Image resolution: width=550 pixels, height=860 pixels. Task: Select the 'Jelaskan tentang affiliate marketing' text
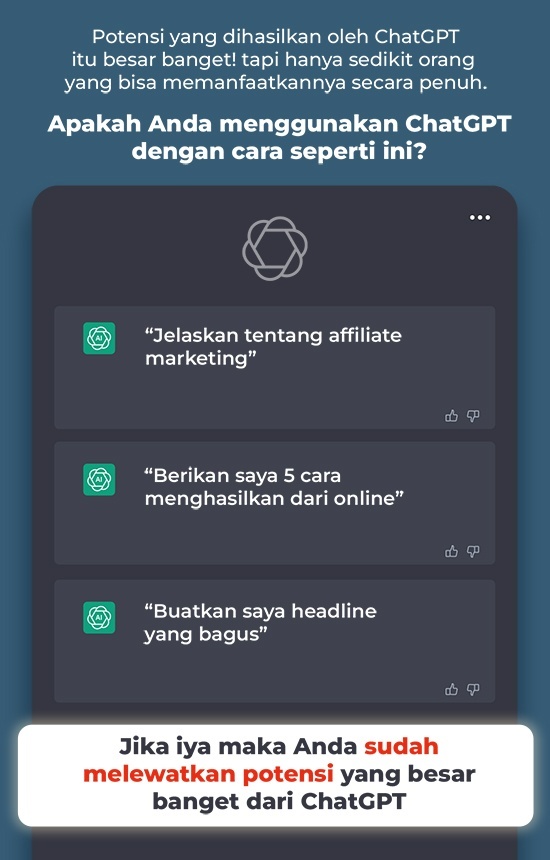click(x=273, y=347)
